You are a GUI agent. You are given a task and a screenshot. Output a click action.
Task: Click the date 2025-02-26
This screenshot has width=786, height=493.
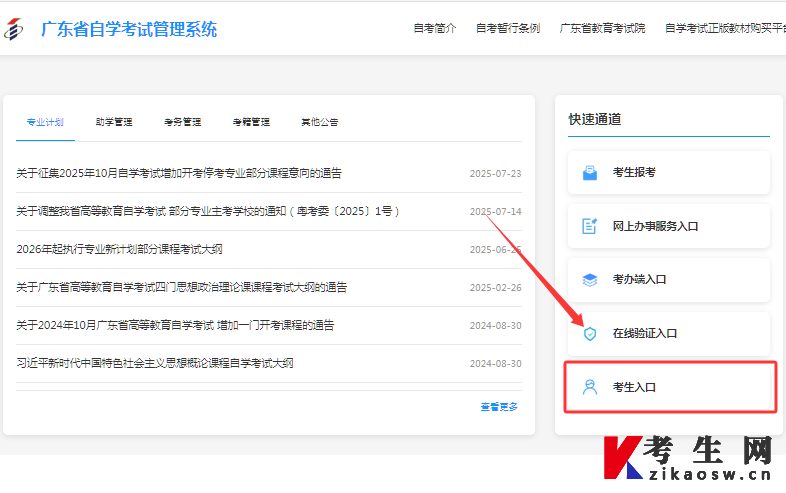pos(495,287)
